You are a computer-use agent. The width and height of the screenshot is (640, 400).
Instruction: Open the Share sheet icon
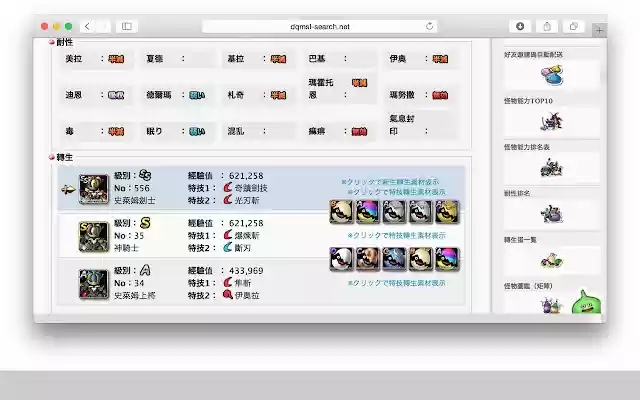(x=547, y=27)
